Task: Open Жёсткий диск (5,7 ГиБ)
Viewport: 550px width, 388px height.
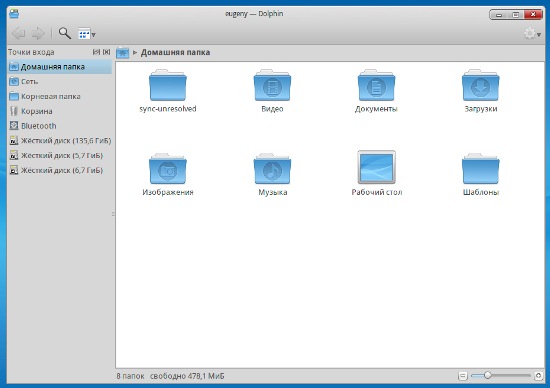Action: (60, 155)
